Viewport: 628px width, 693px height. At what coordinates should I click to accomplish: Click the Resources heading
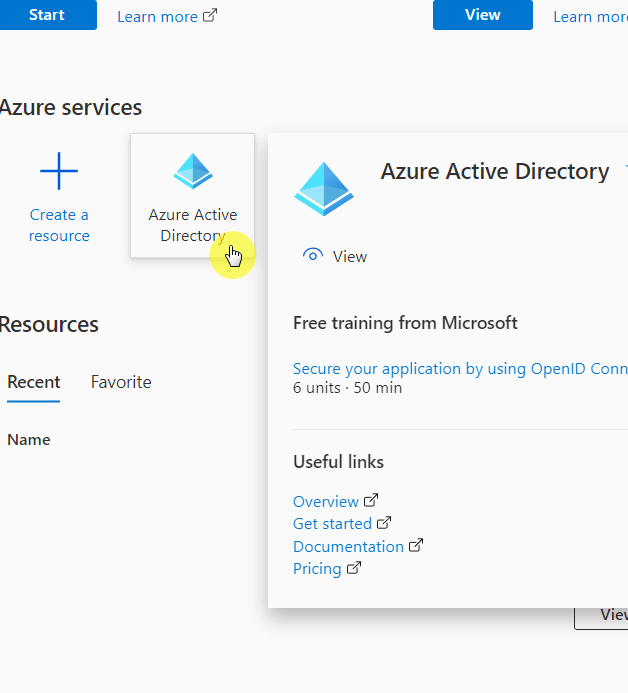(x=49, y=324)
